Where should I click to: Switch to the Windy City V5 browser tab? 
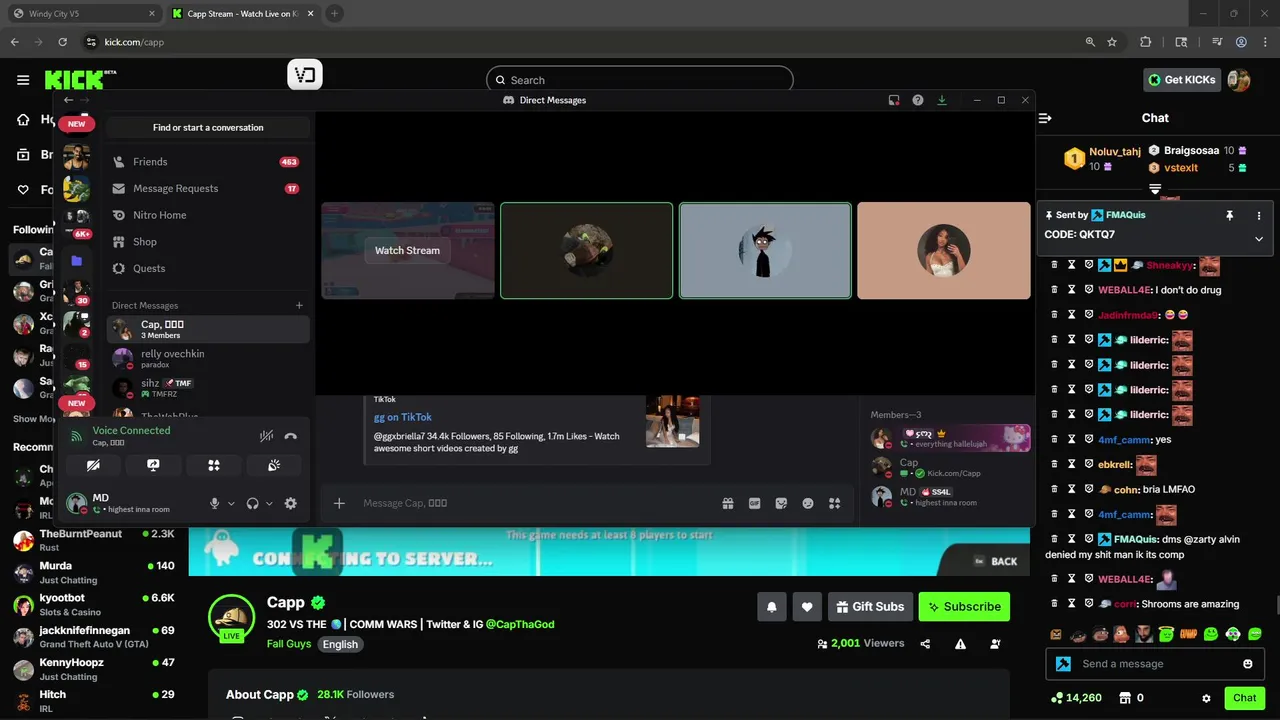(83, 14)
